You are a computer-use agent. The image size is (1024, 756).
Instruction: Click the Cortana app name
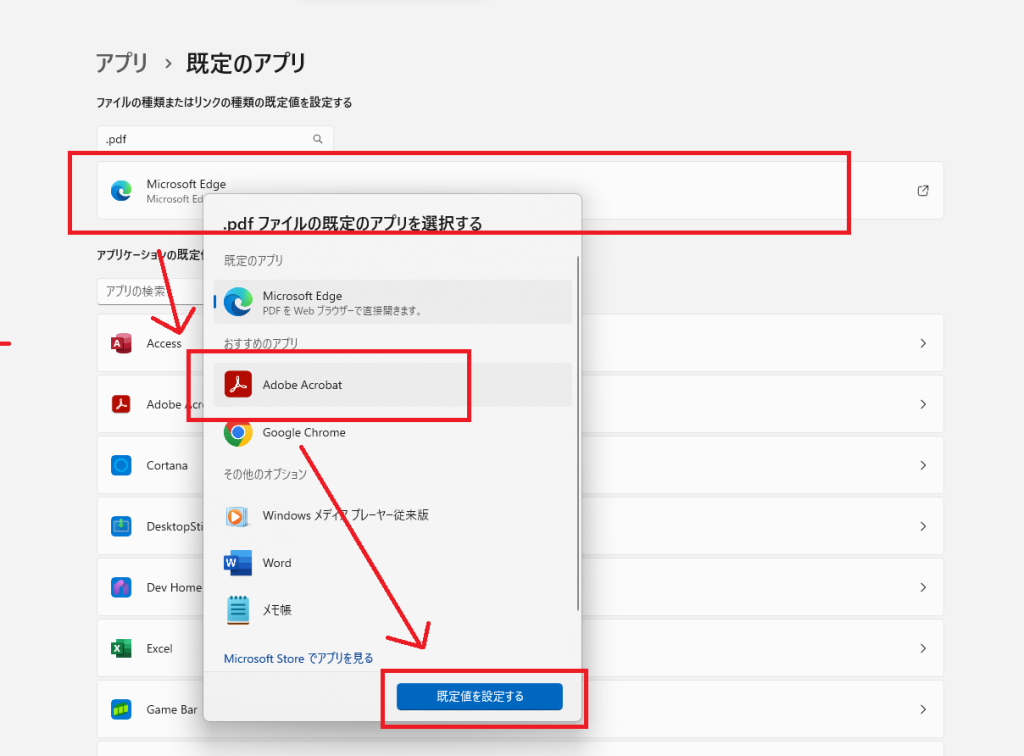(x=167, y=465)
